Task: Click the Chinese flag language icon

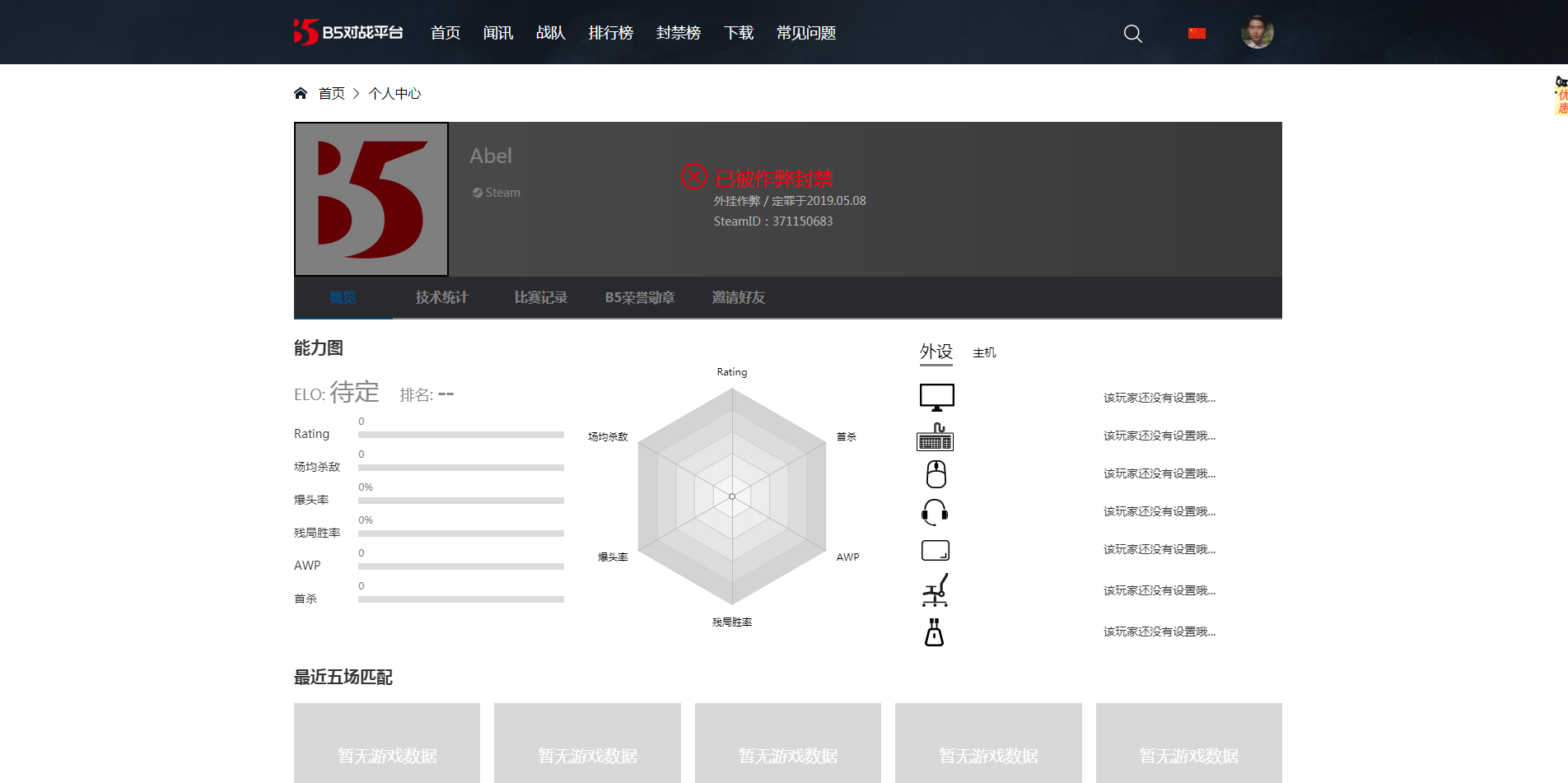Action: coord(1196,33)
